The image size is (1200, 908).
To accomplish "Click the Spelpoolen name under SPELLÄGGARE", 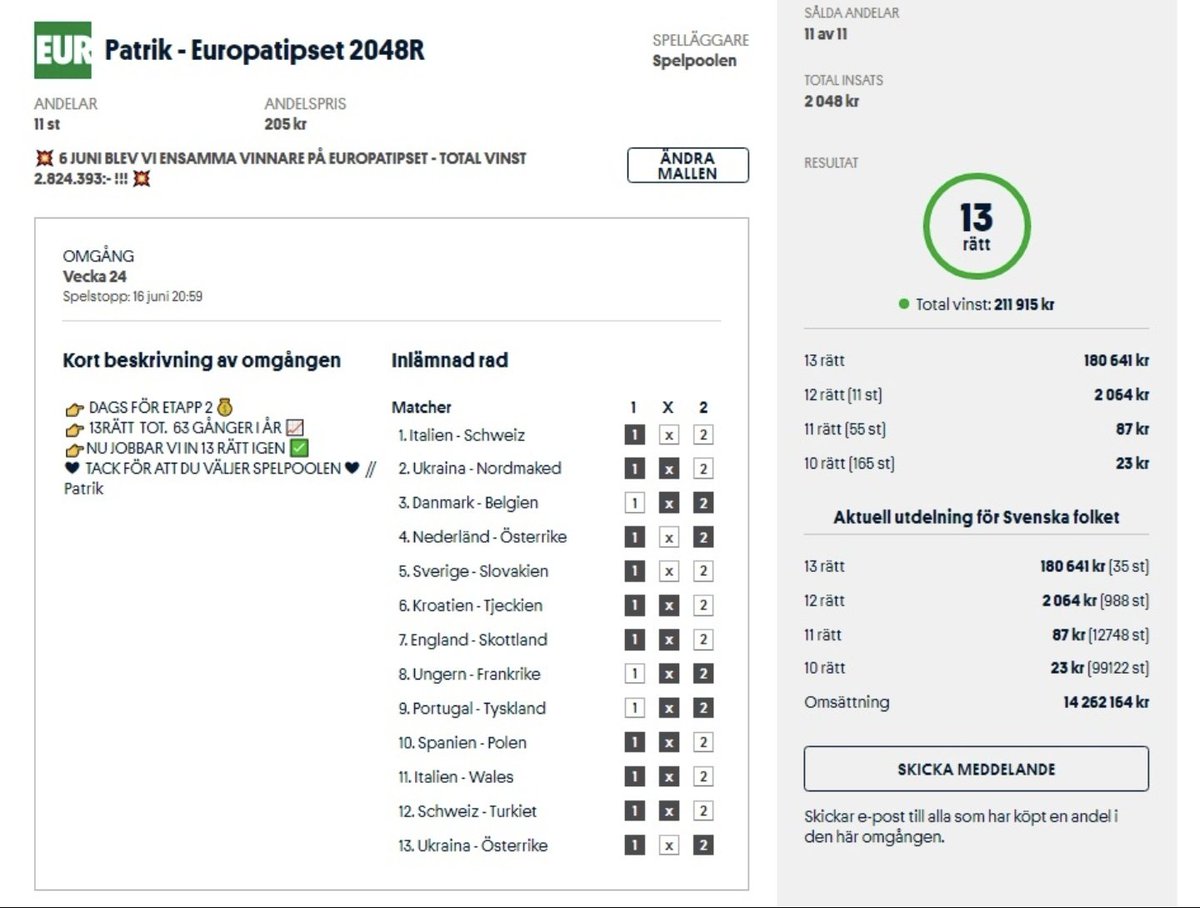I will [x=694, y=61].
